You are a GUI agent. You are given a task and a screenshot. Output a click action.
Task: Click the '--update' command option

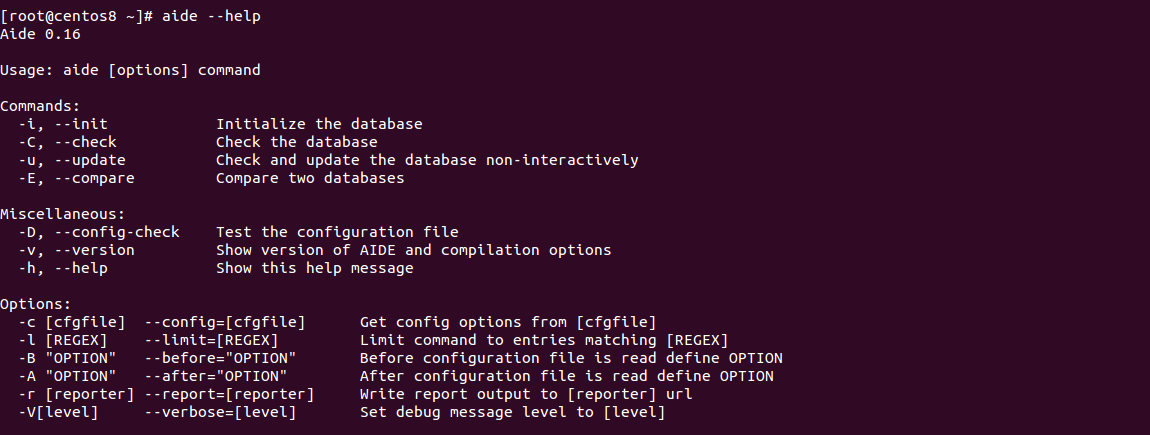coord(90,160)
